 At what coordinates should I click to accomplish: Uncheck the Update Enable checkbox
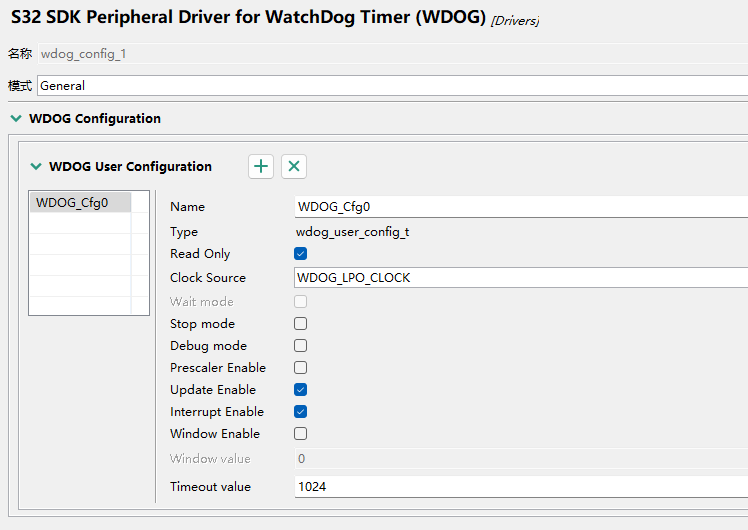pyautogui.click(x=300, y=390)
